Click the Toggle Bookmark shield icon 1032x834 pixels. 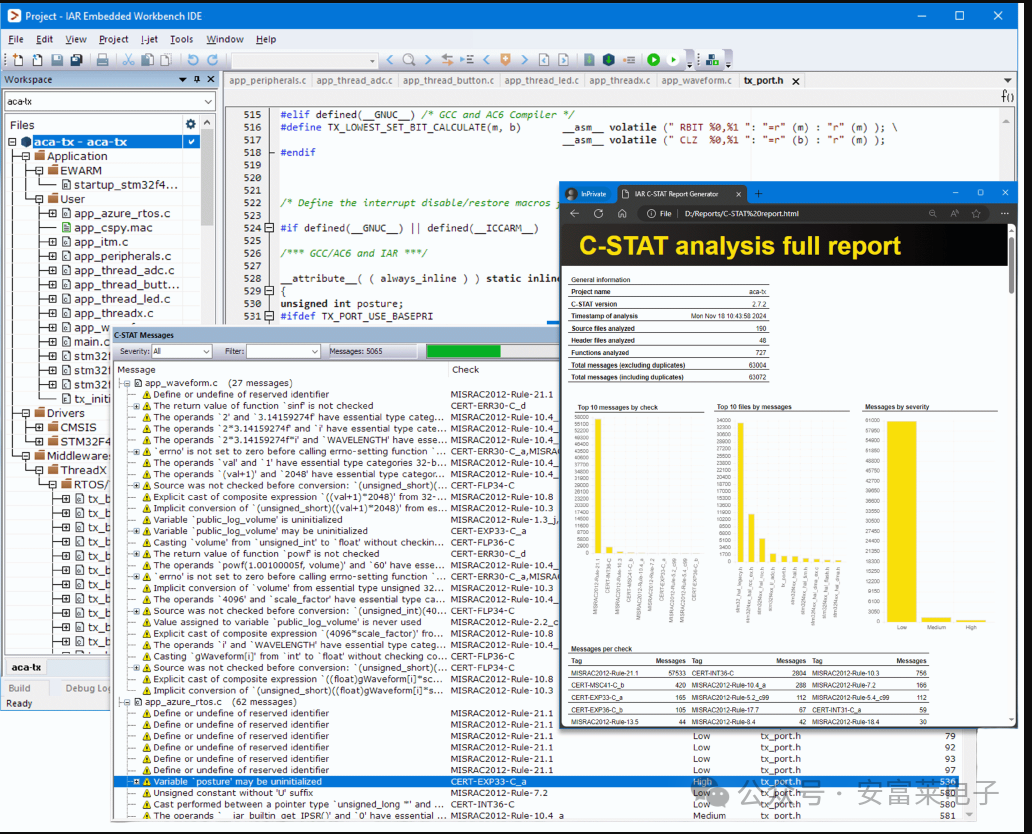pos(505,60)
